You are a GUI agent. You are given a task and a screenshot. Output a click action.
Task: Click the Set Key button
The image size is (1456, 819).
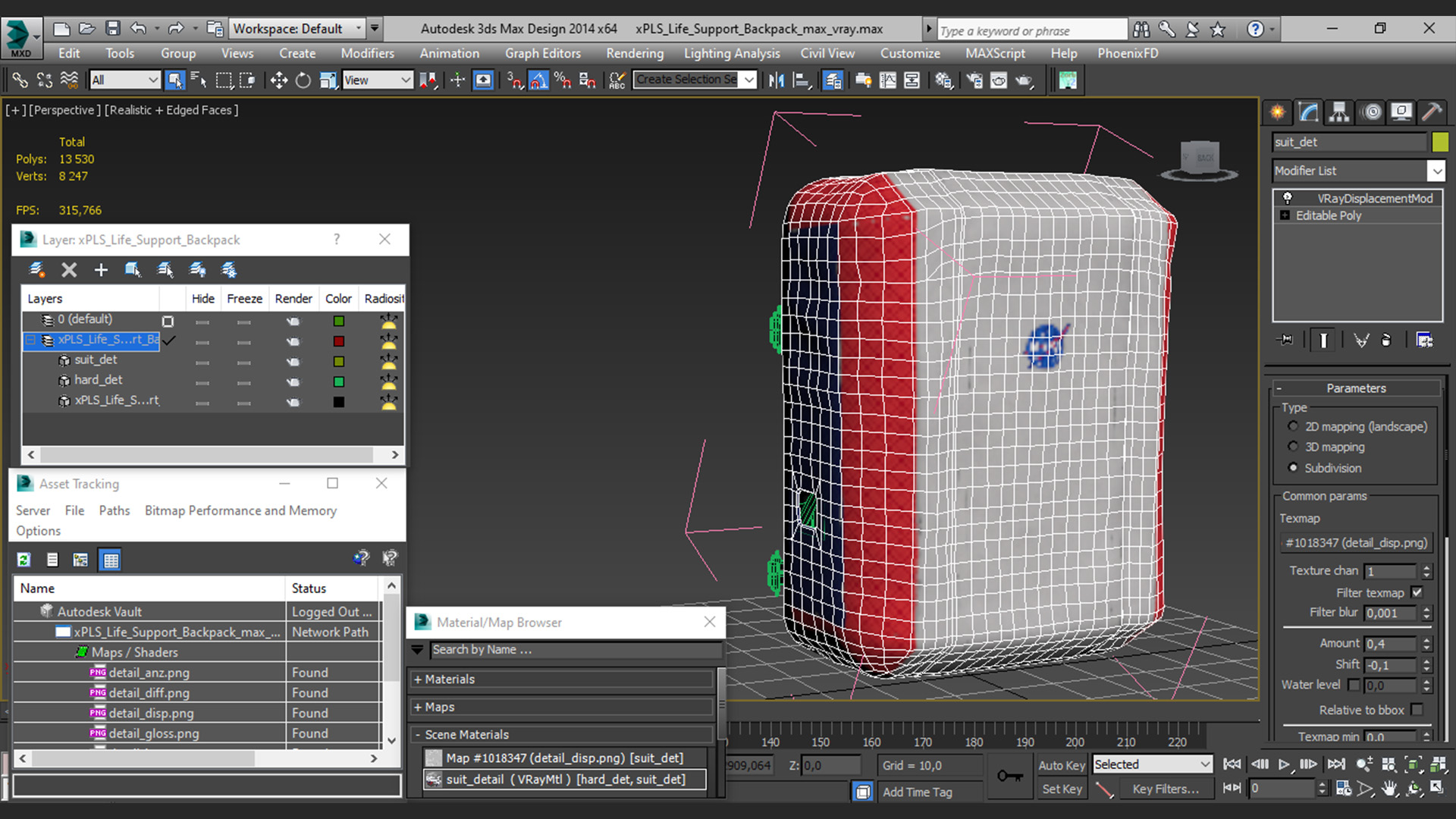(x=1061, y=789)
